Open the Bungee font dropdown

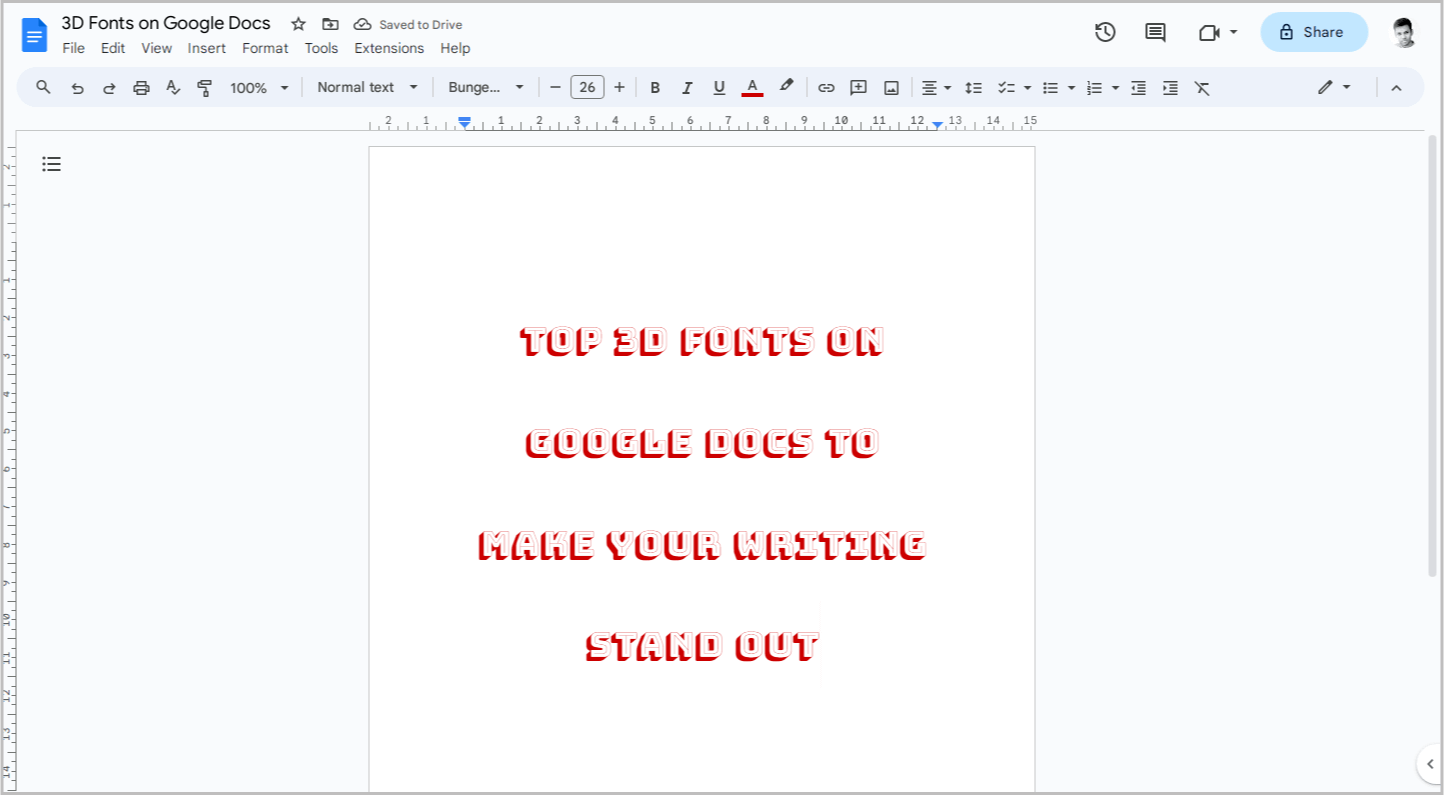pos(486,87)
